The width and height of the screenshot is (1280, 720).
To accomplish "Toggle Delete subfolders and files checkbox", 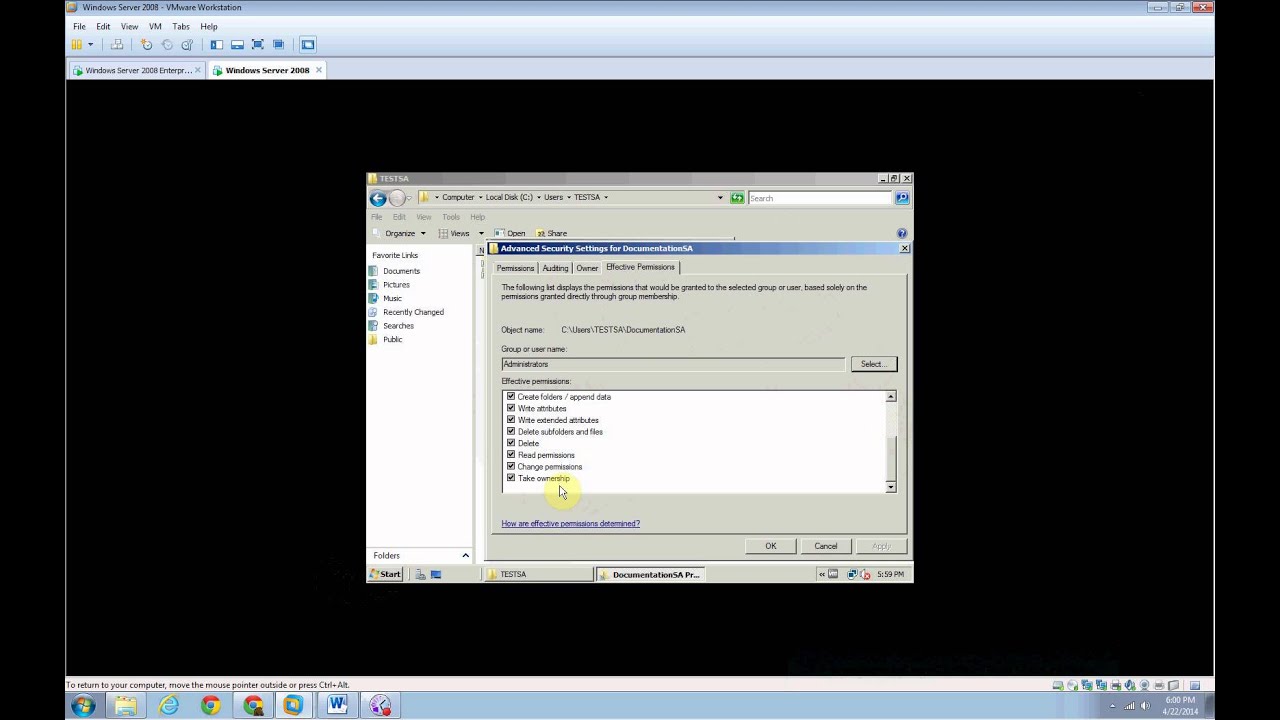I will tap(511, 431).
